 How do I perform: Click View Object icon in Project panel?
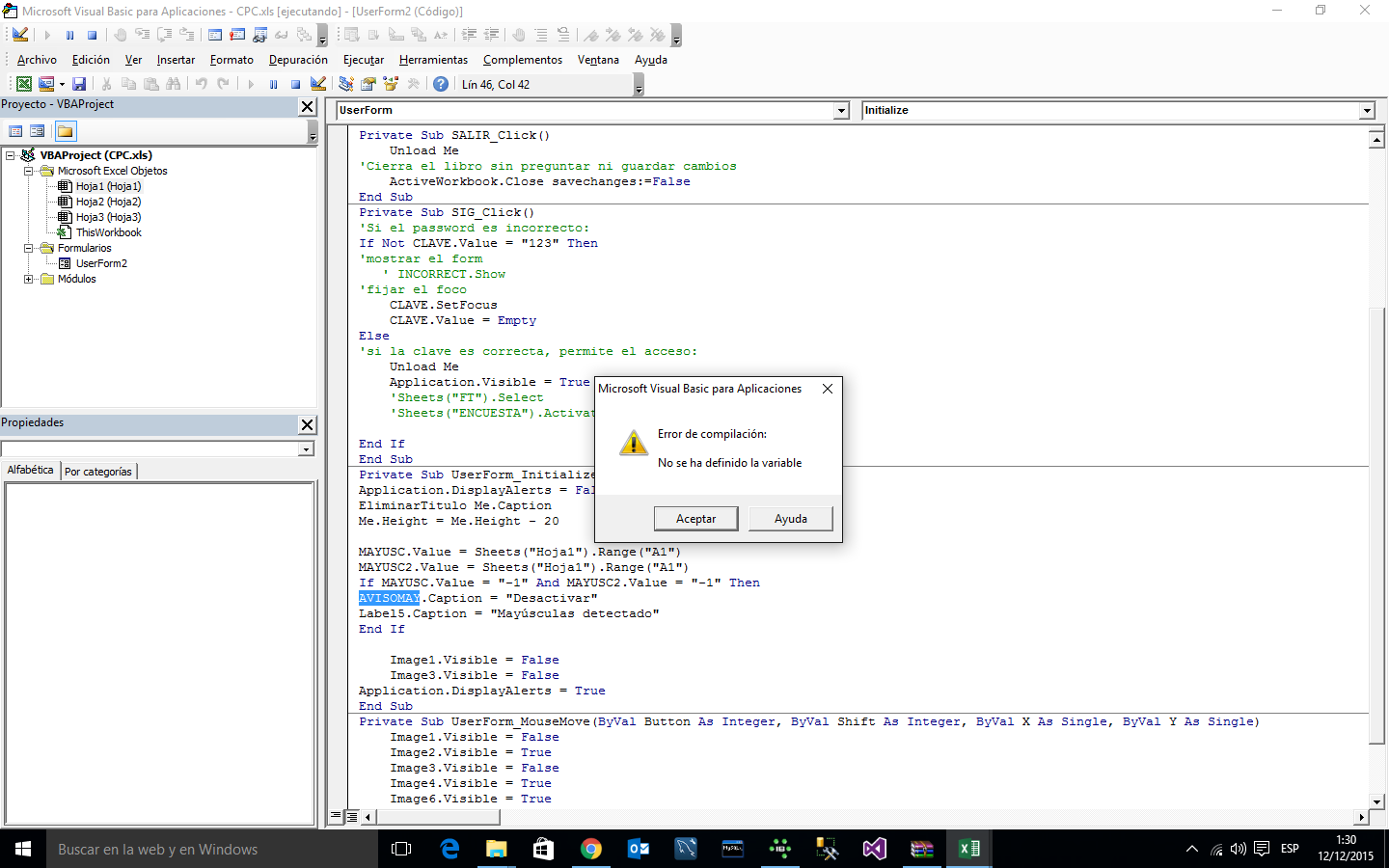pyautogui.click(x=37, y=131)
